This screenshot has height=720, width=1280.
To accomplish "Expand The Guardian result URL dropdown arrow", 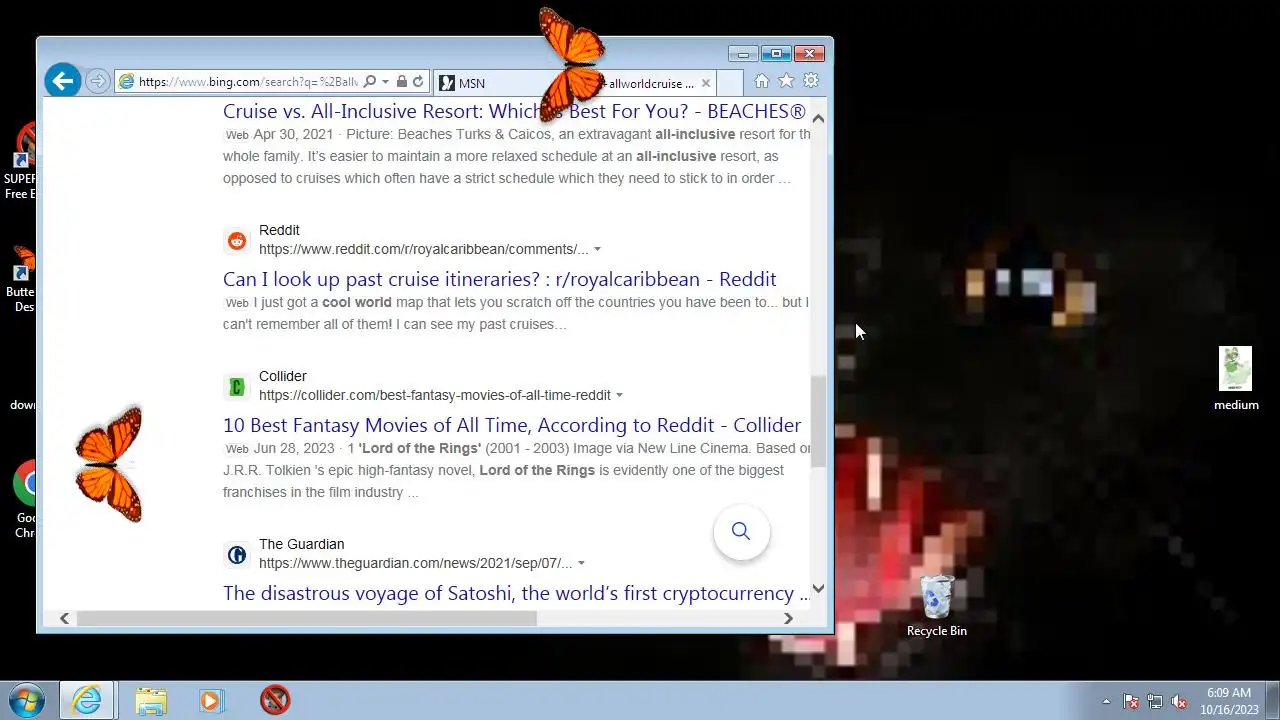I will coord(581,563).
